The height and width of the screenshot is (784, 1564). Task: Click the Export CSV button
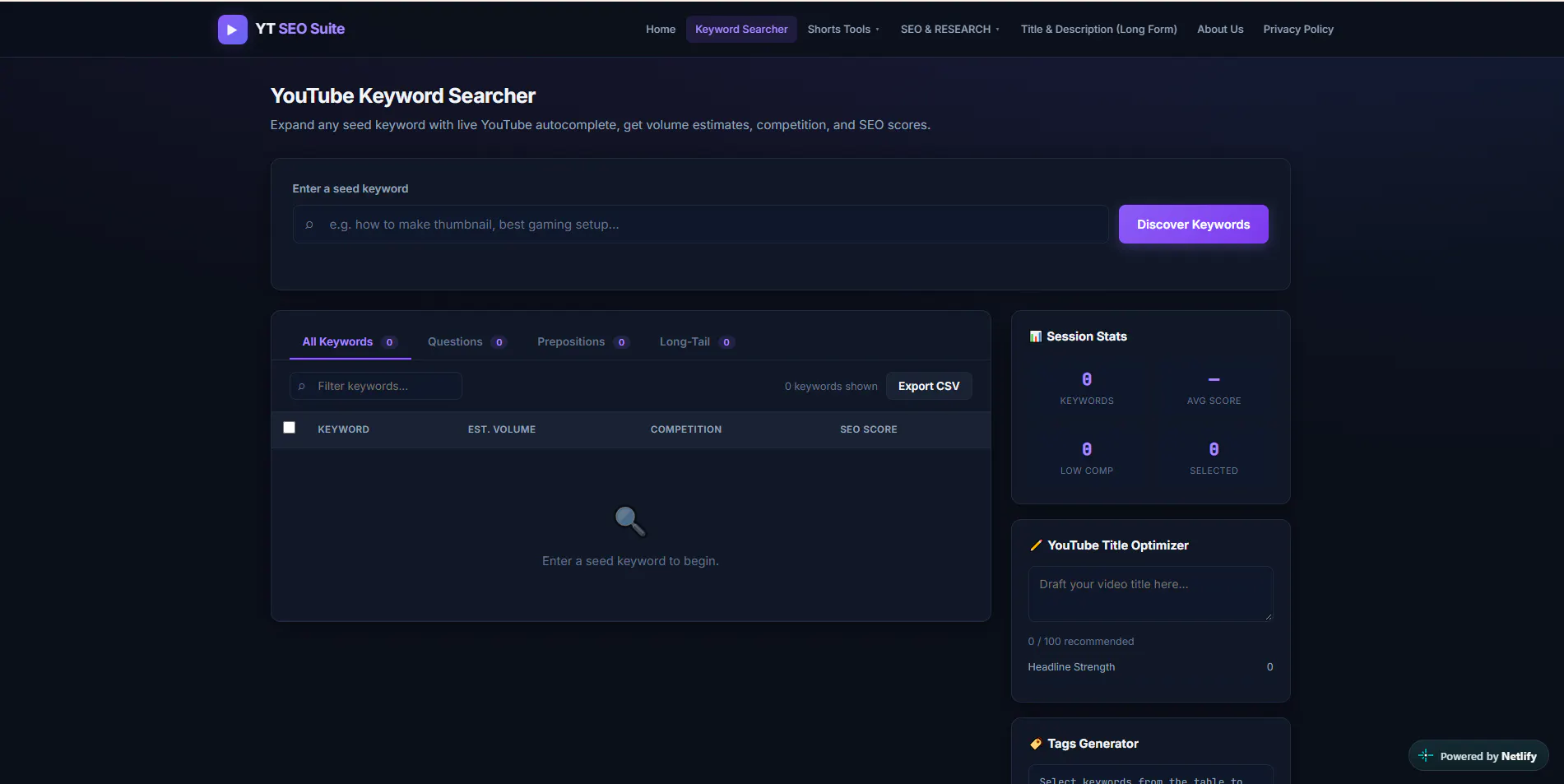(x=929, y=386)
